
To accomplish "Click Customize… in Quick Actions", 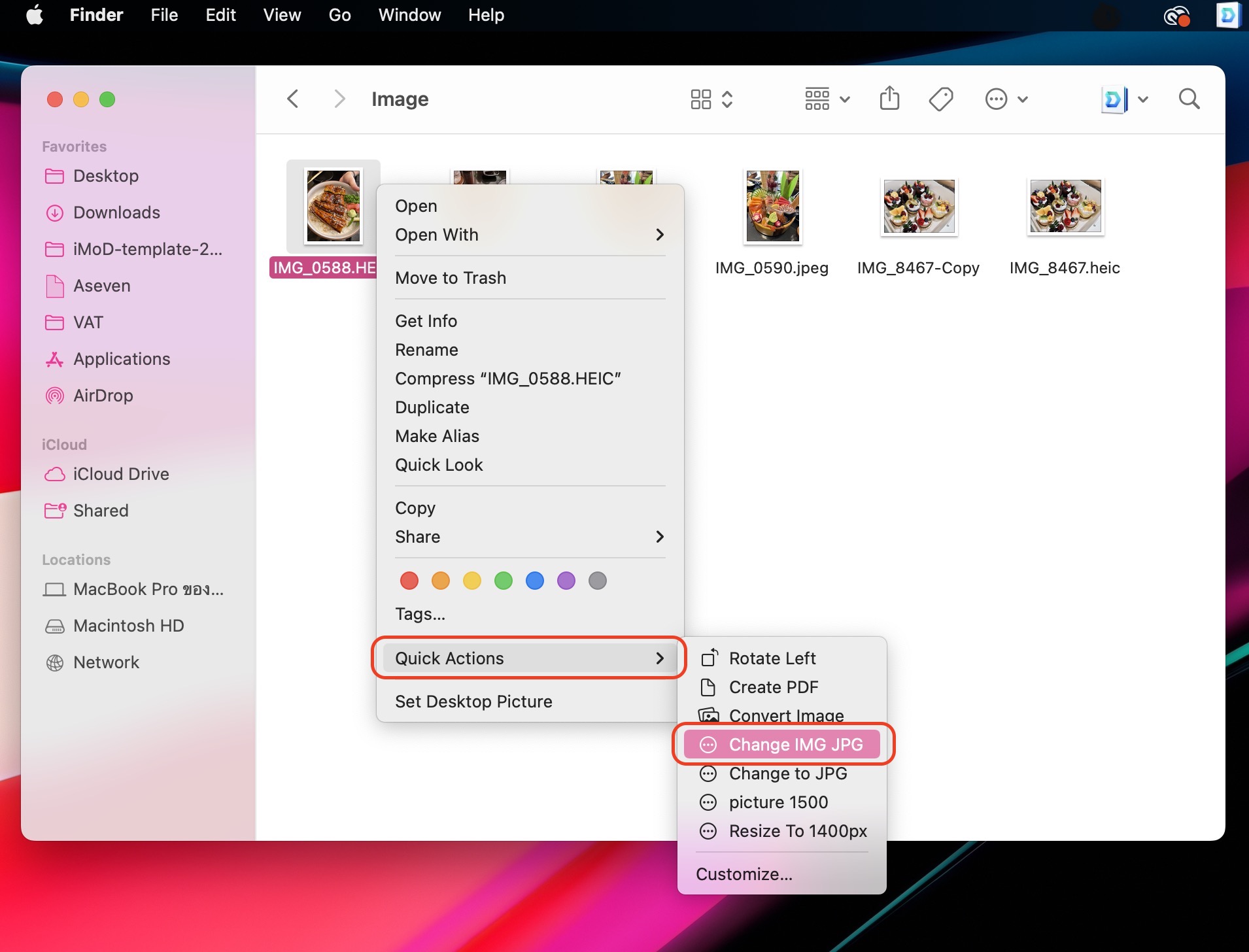I will 744,874.
